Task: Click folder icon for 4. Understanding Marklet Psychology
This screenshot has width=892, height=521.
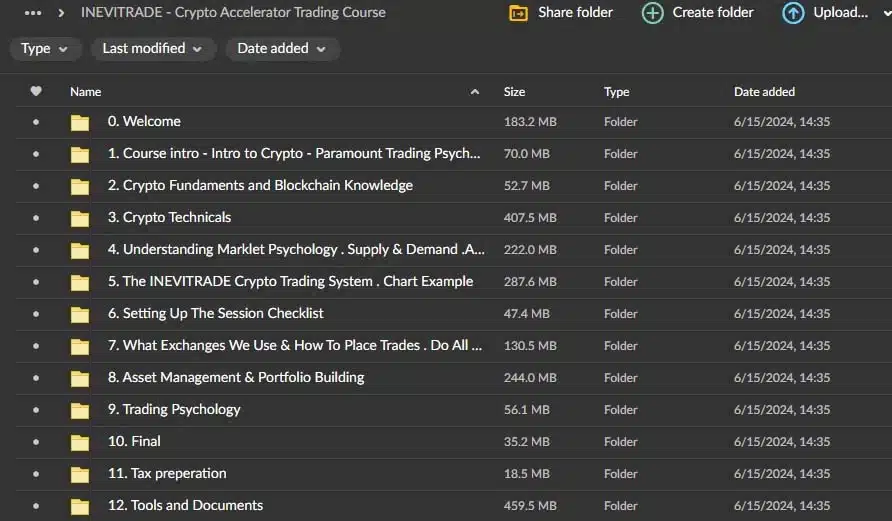Action: 80,250
